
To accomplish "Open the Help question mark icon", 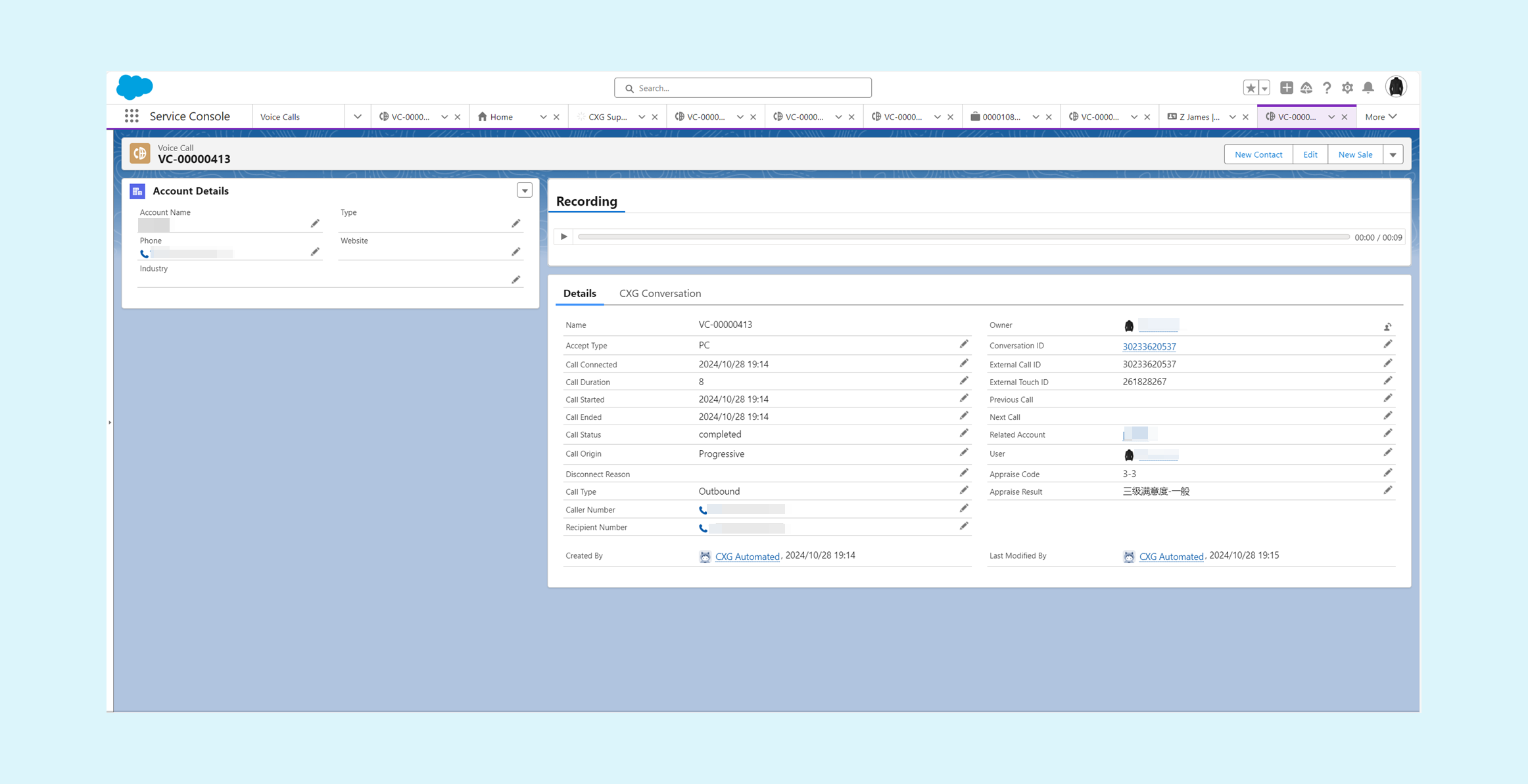I will click(1327, 87).
